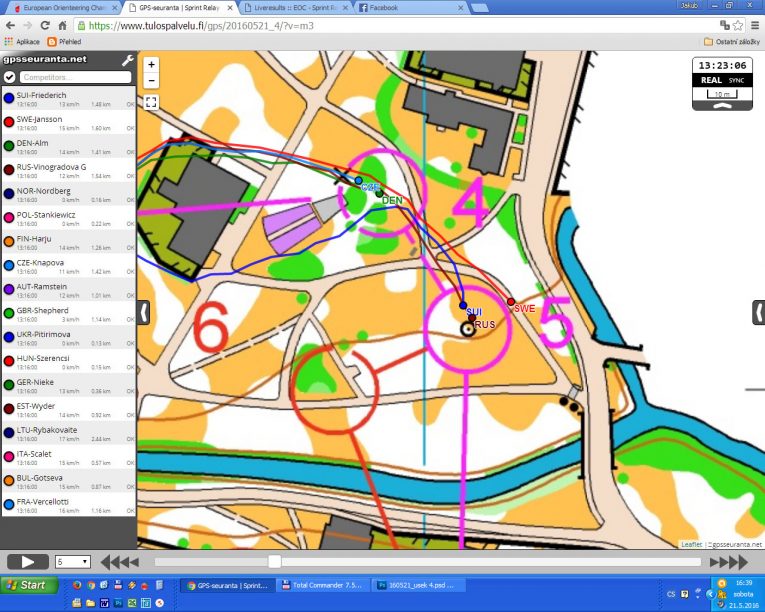Image resolution: width=765 pixels, height=612 pixels.
Task: Reload the current page
Action: point(45,25)
